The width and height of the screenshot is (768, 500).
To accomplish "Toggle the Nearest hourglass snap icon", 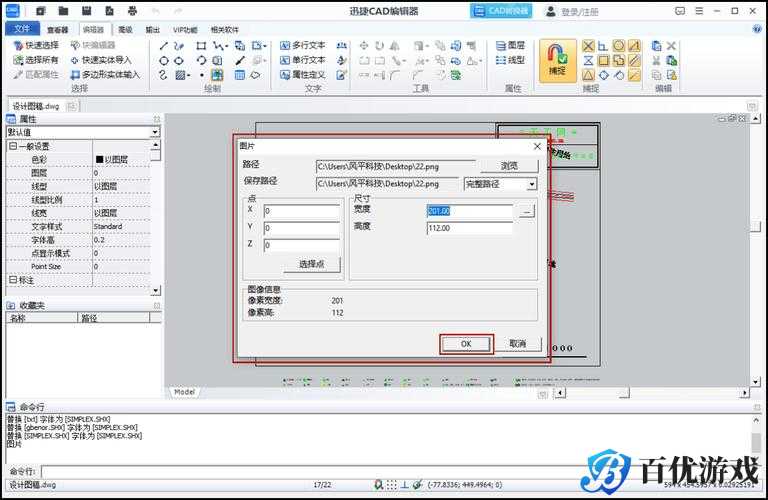I will tap(588, 61).
